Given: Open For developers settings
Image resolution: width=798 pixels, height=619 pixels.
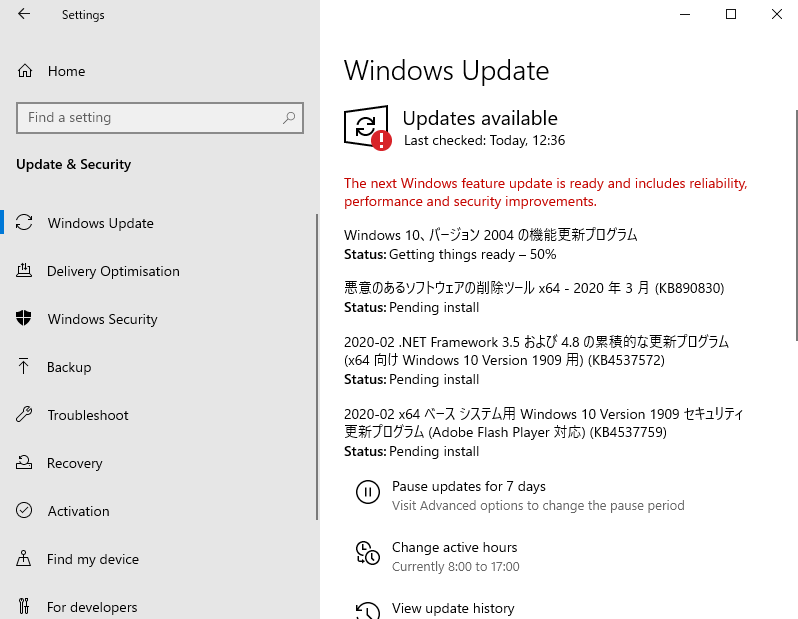Looking at the screenshot, I should point(92,607).
